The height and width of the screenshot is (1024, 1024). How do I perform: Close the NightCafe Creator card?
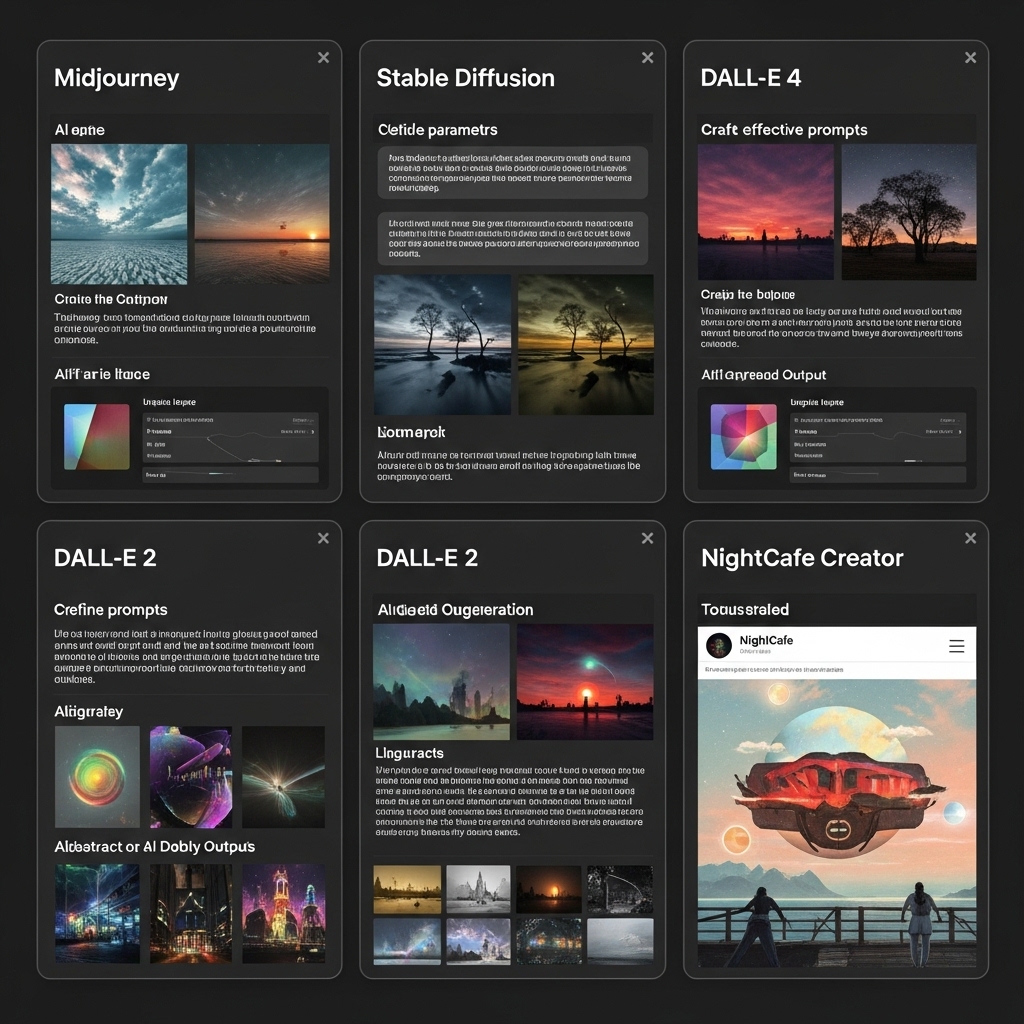pos(970,538)
